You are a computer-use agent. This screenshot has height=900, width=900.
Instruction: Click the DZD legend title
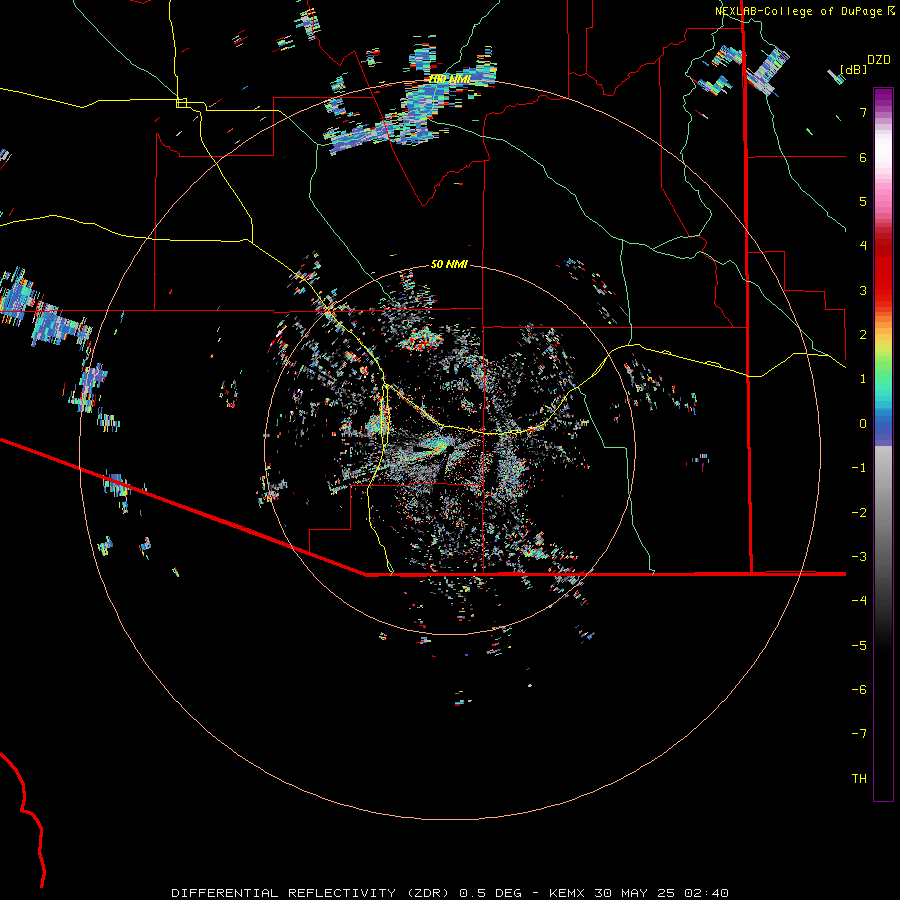(879, 60)
